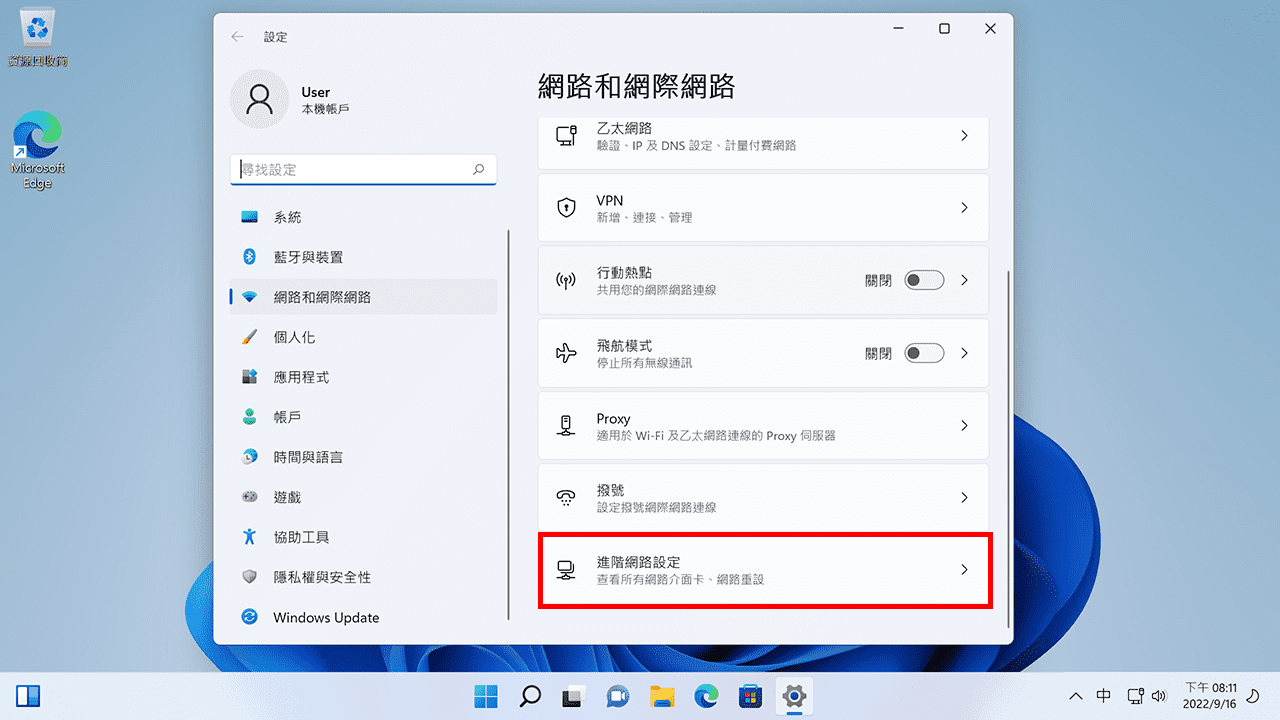Image resolution: width=1280 pixels, height=720 pixels.
Task: Turn on 飛航模式
Action: point(923,353)
